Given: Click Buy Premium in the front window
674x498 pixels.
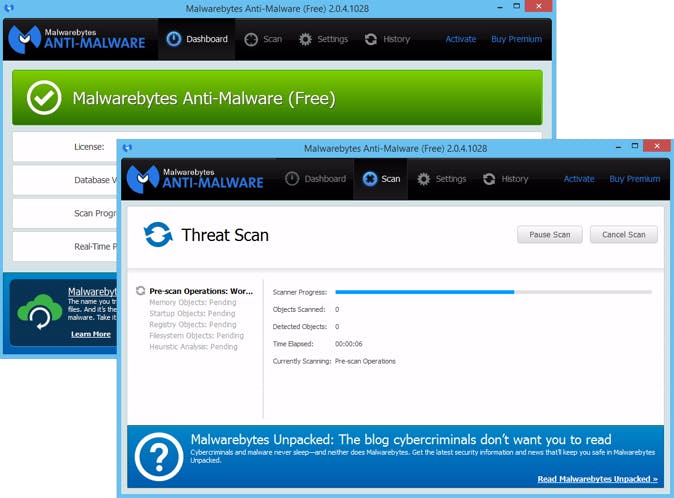Looking at the screenshot, I should point(634,179).
